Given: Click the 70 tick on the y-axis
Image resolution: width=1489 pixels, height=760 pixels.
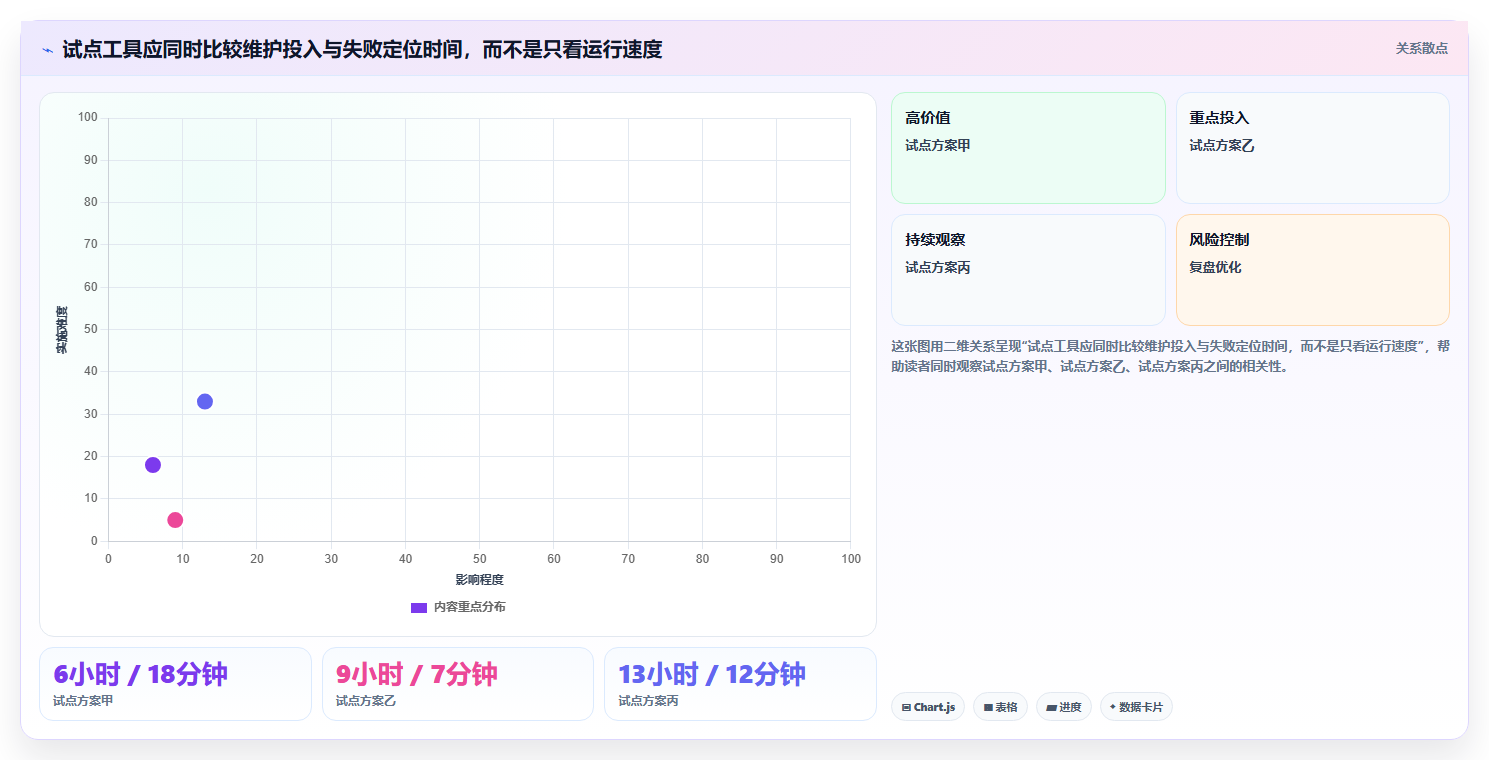Looking at the screenshot, I should [x=90, y=244].
